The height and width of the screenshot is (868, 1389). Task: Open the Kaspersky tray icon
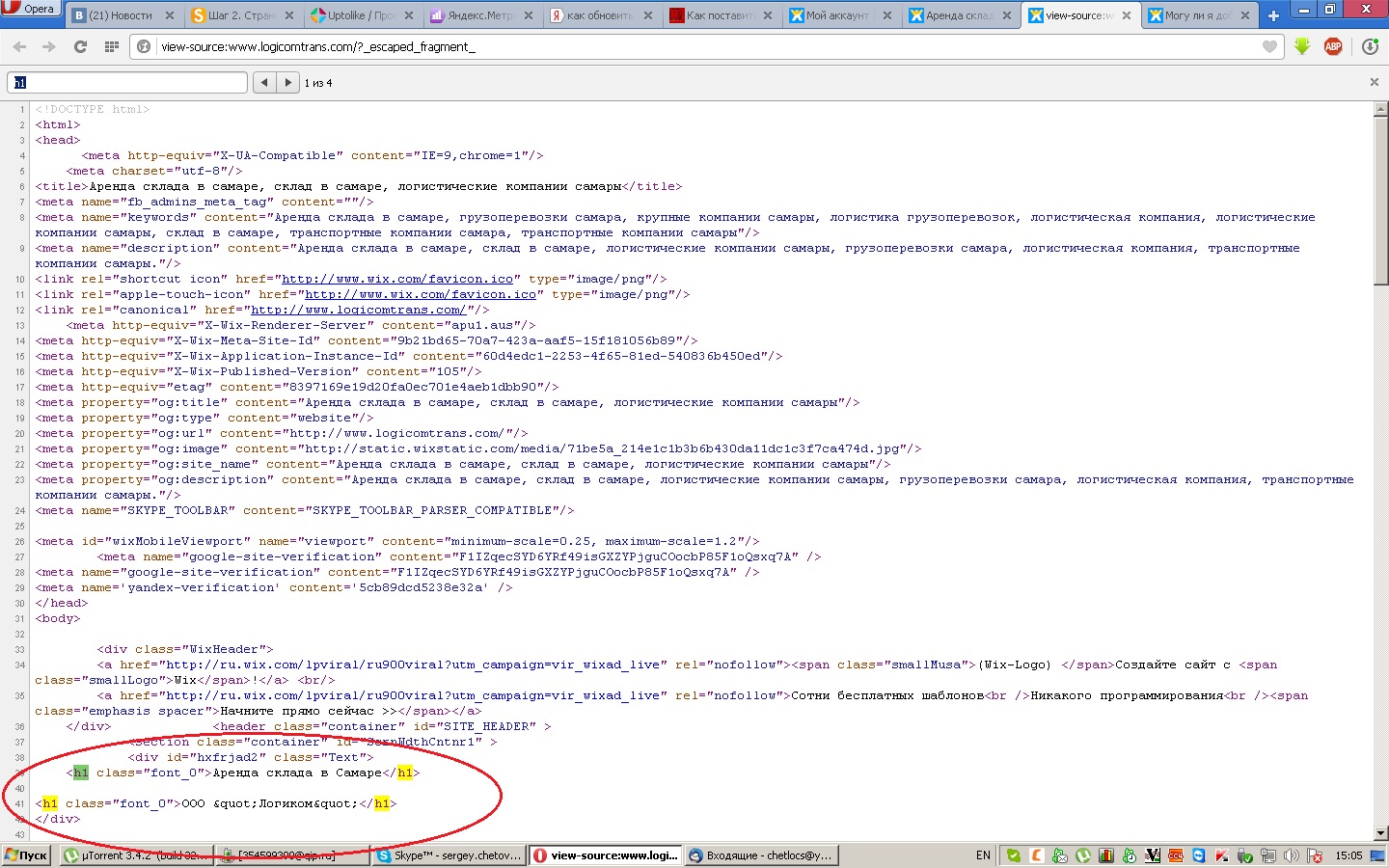(x=1222, y=854)
